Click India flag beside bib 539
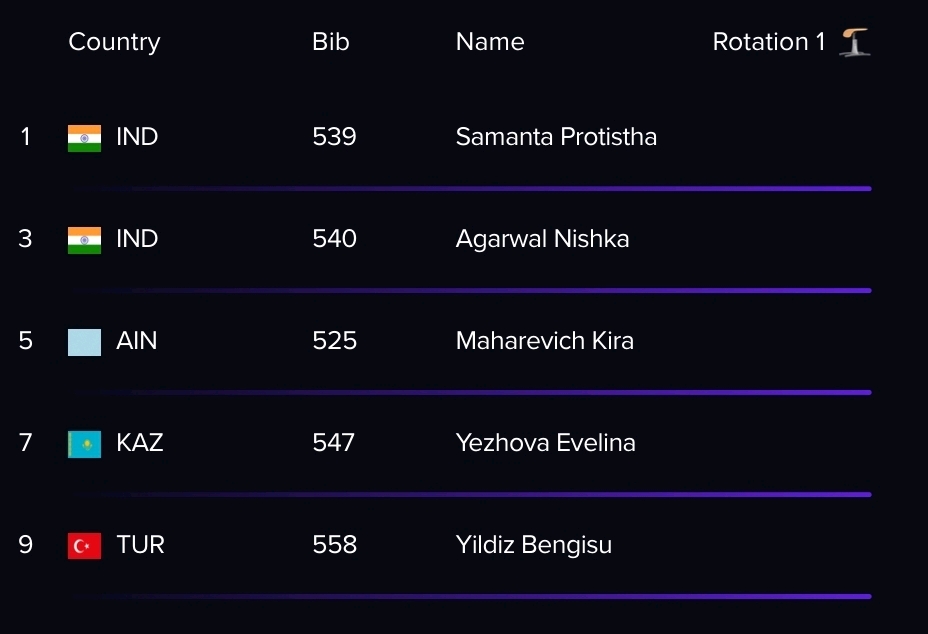This screenshot has height=634, width=928. (84, 138)
